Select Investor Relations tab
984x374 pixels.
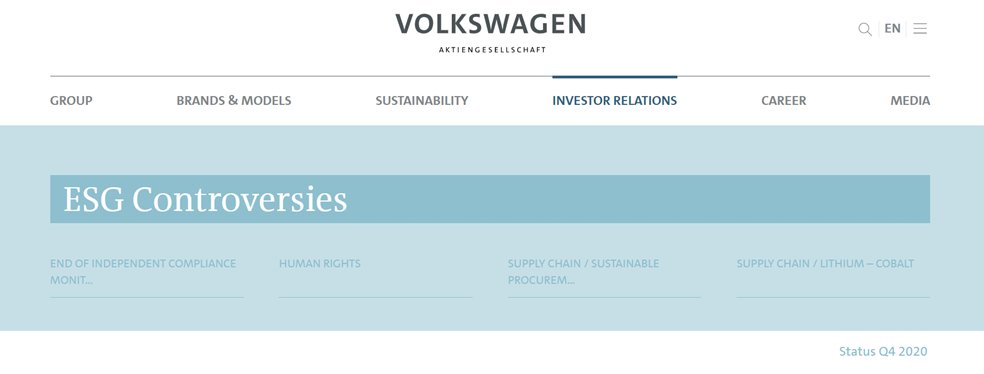[x=614, y=100]
